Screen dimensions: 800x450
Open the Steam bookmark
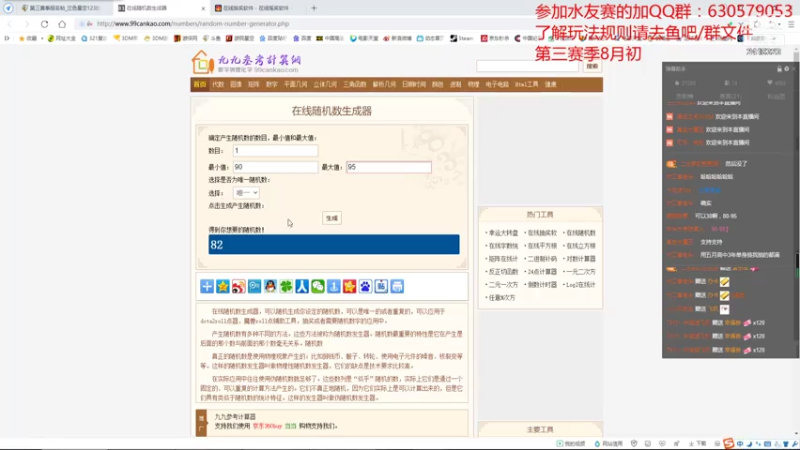click(462, 38)
